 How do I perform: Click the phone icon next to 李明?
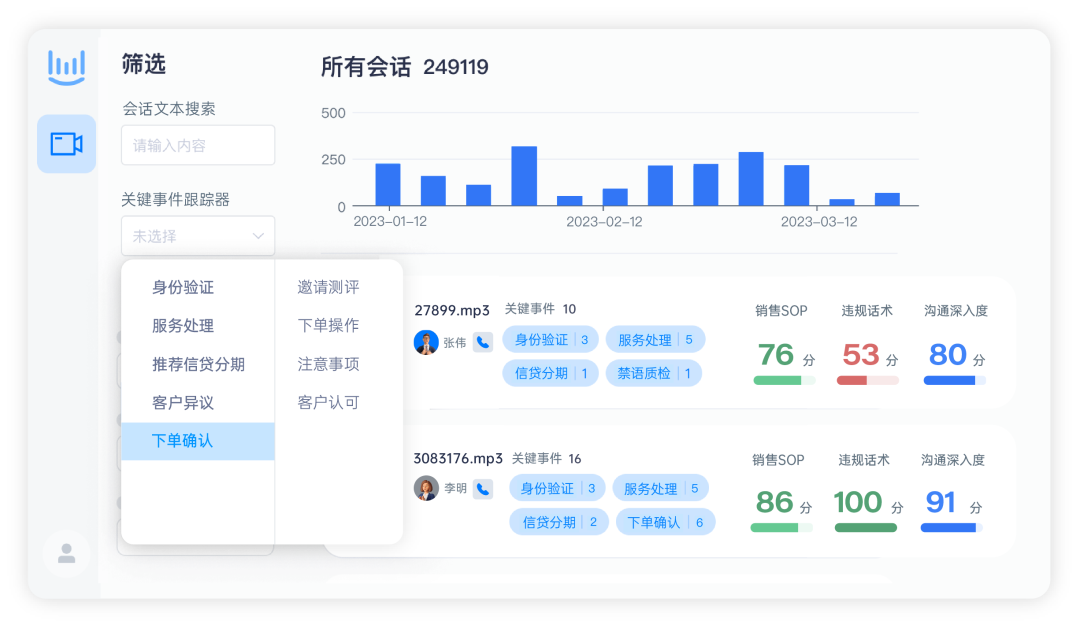pyautogui.click(x=484, y=489)
